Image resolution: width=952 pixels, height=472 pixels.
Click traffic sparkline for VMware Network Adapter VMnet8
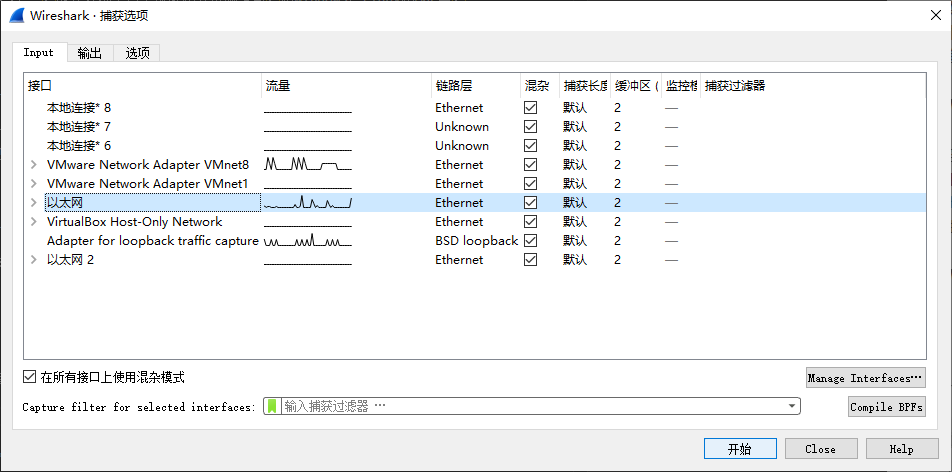point(308,165)
